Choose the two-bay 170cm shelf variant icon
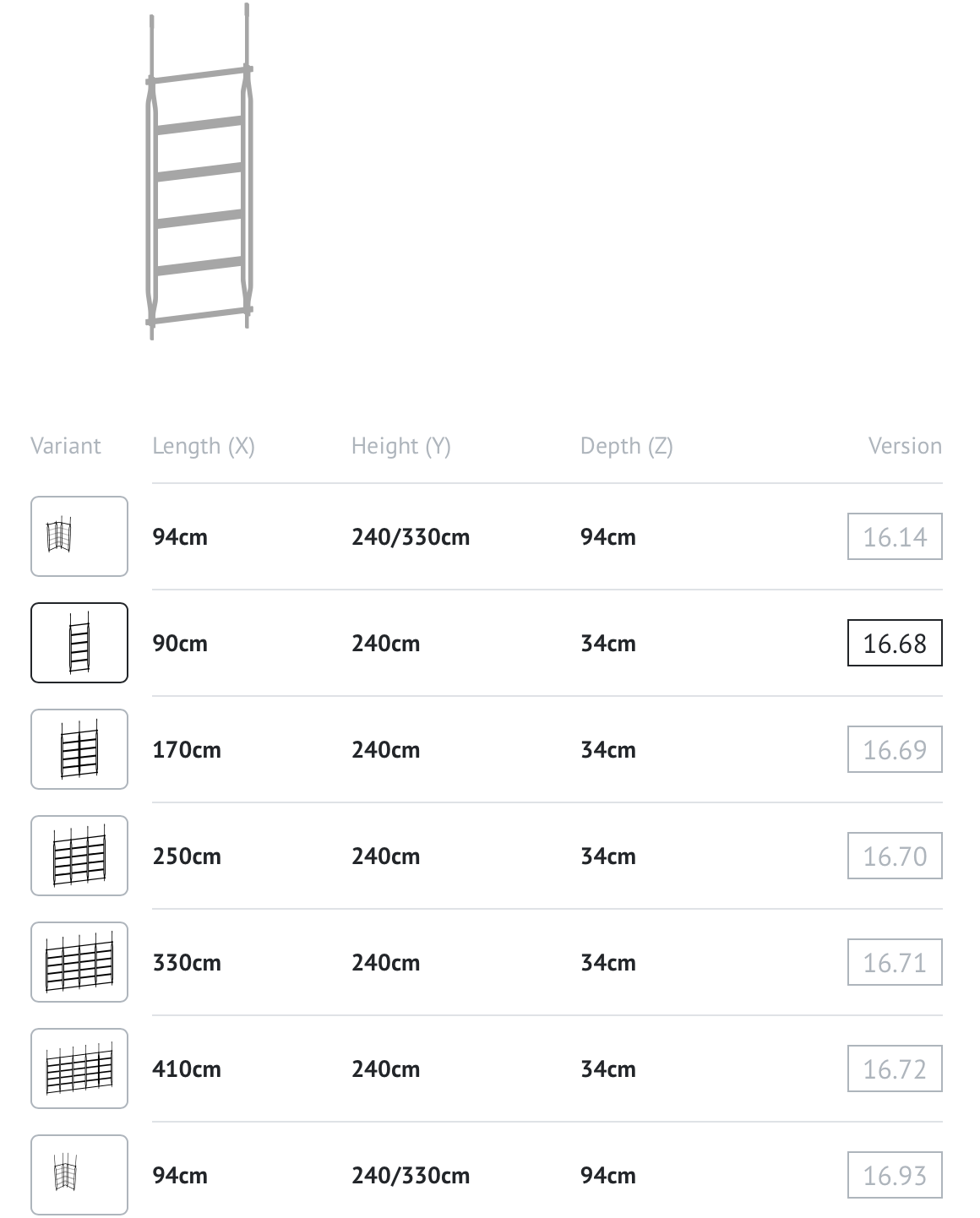 click(x=79, y=749)
